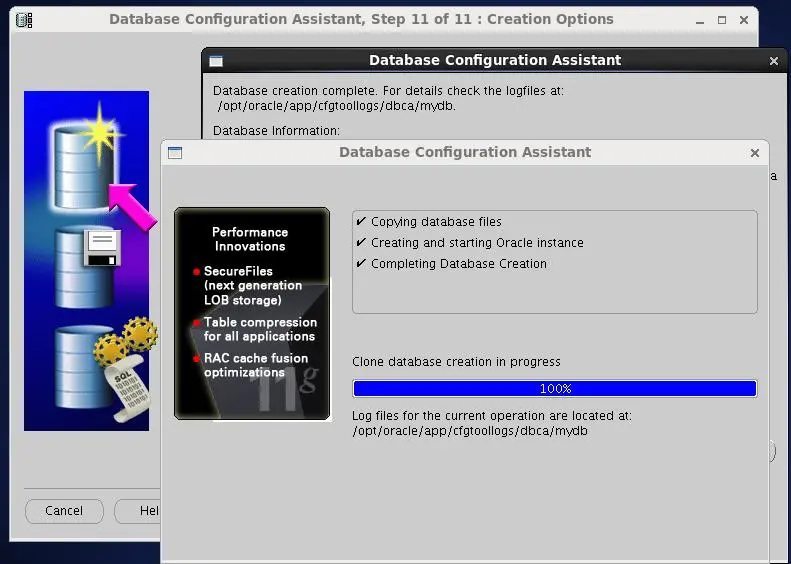Click the 'Database Information:' label
This screenshot has width=791, height=564.
pos(276,131)
